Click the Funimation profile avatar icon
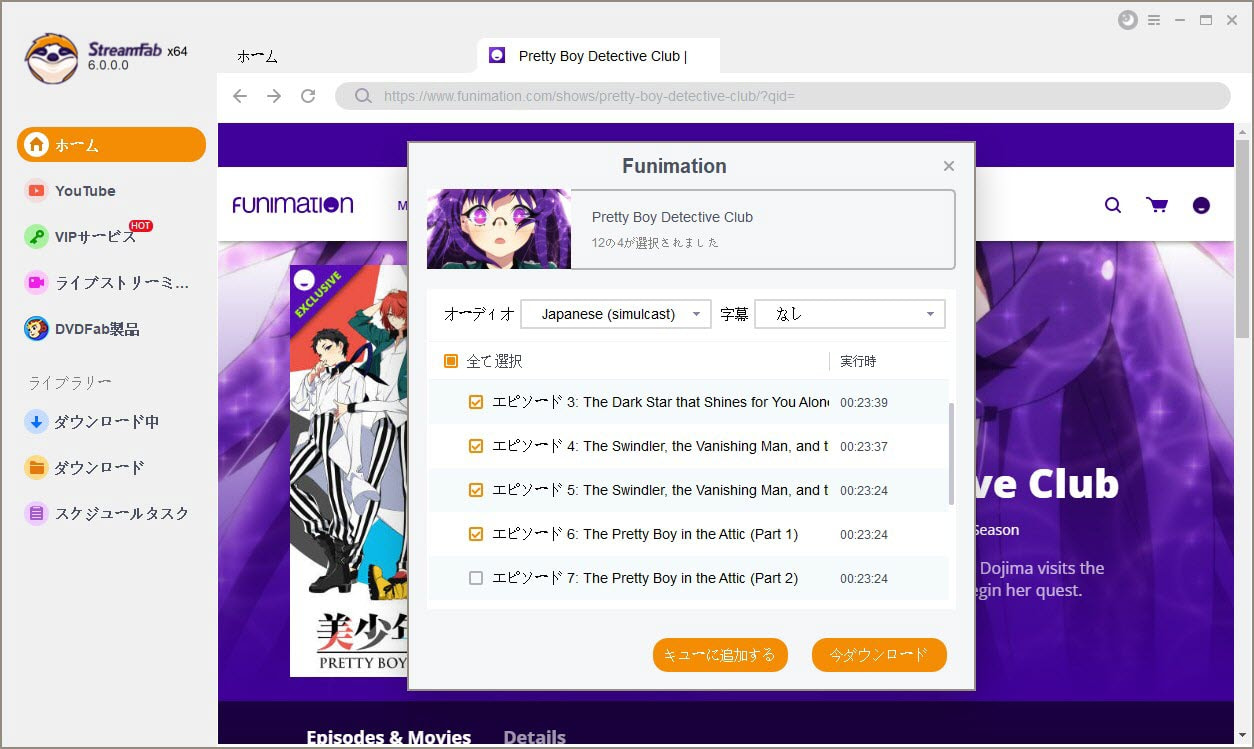Viewport: 1254px width, 749px height. pos(1202,205)
